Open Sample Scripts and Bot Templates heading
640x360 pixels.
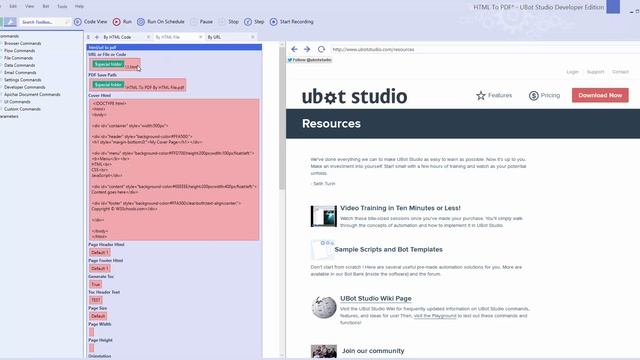389,249
